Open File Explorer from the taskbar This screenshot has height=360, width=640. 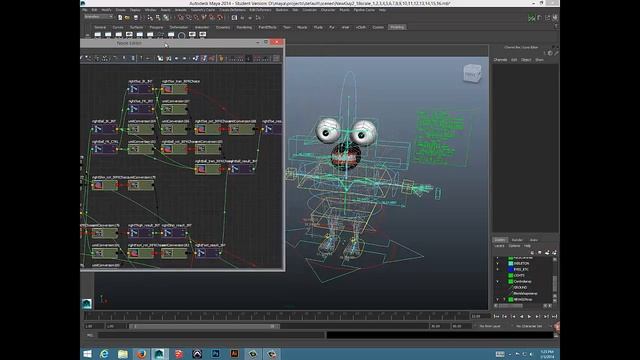click(x=123, y=354)
